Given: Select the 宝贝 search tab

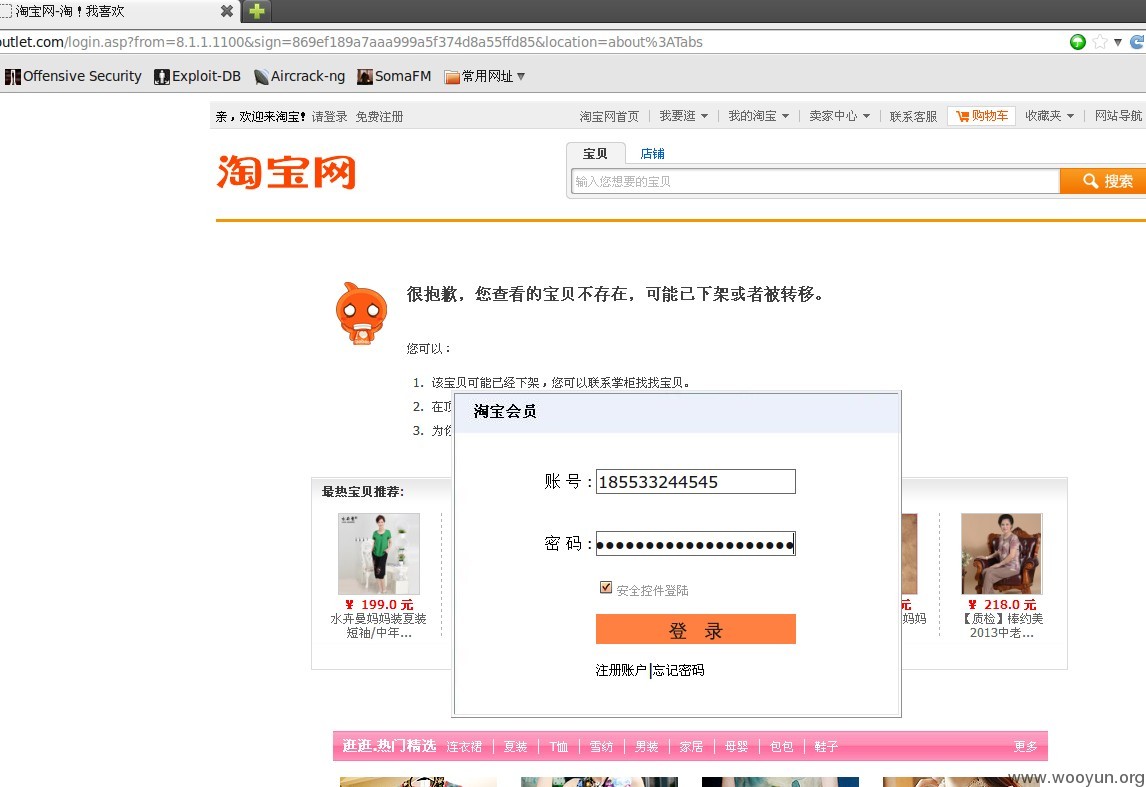Looking at the screenshot, I should tap(595, 153).
